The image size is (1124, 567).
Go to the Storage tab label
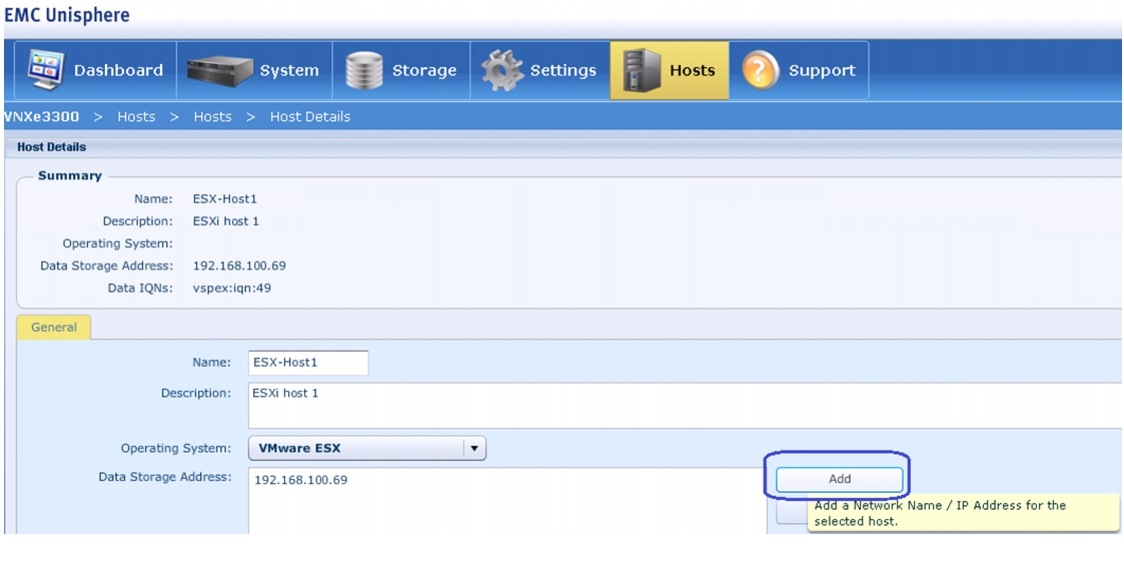(x=424, y=70)
